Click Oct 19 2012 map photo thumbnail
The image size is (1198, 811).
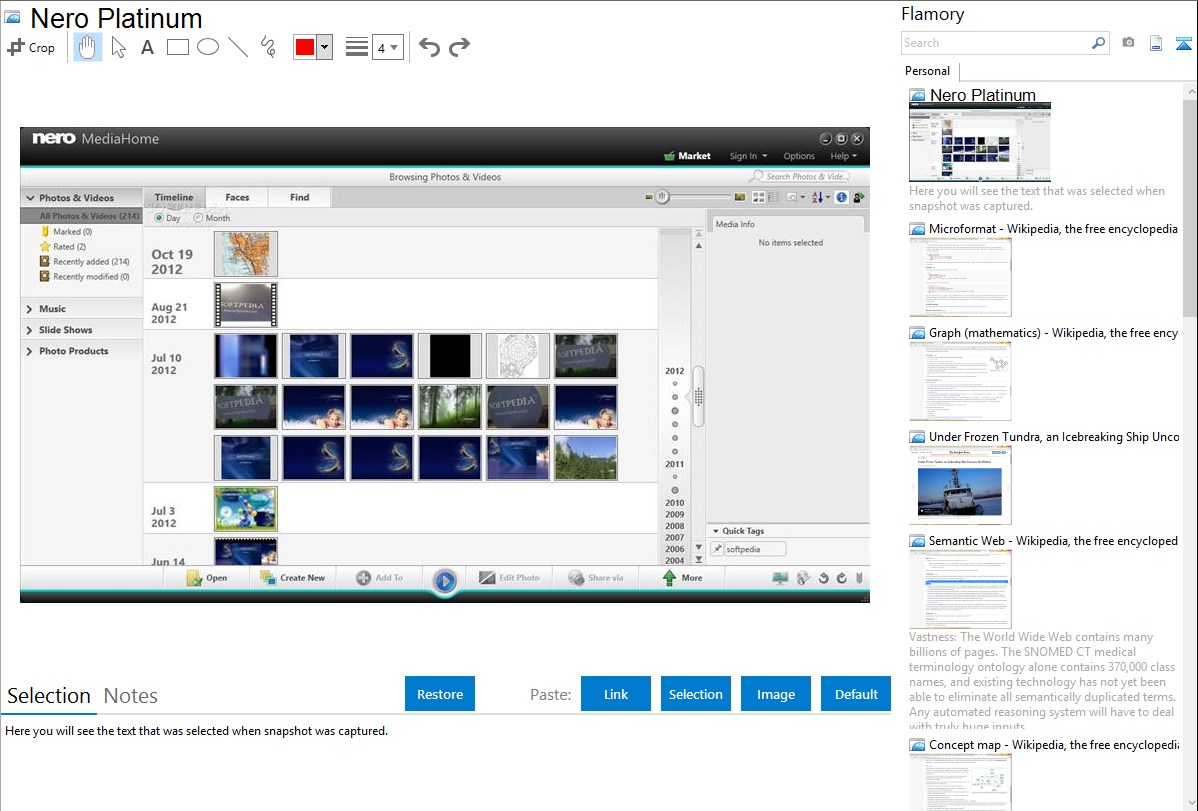pos(245,254)
